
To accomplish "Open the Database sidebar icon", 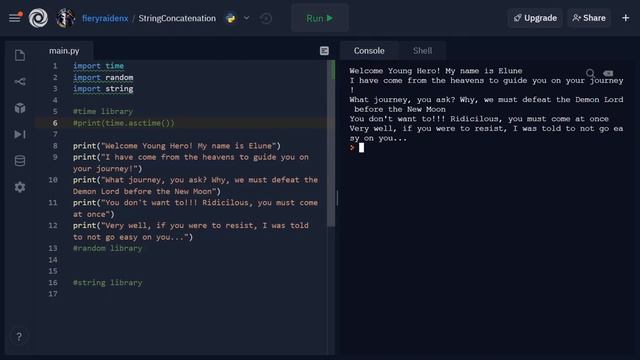I will 20,161.
